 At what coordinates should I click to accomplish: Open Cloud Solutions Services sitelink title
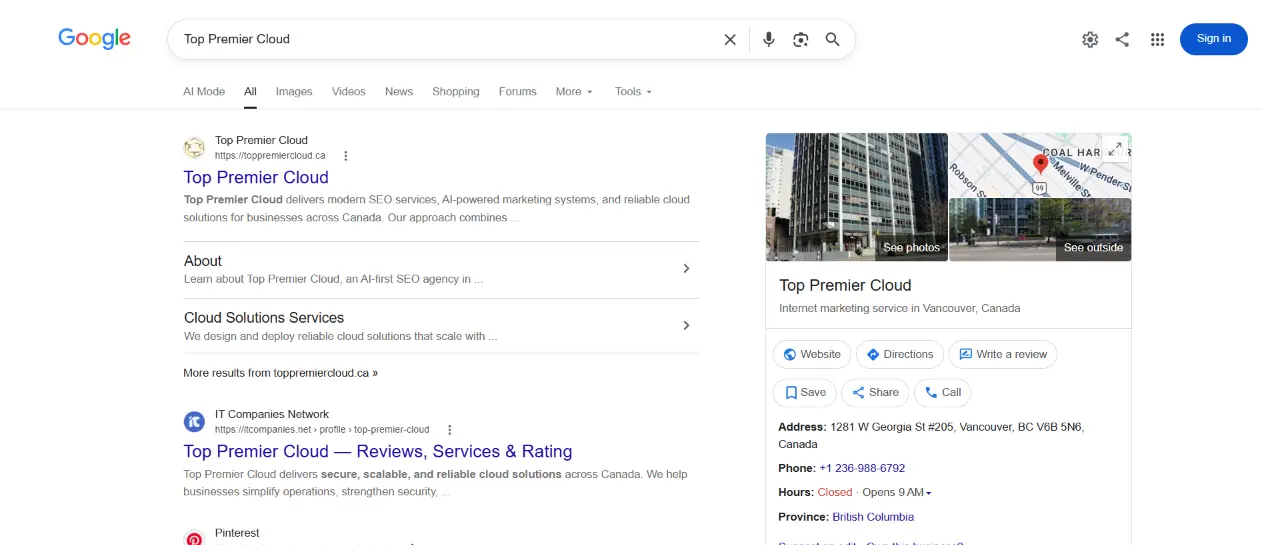coord(264,318)
